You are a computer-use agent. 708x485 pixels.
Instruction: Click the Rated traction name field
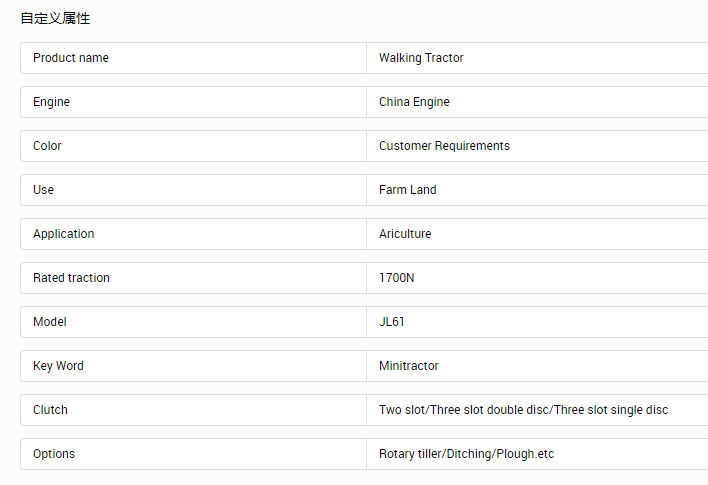[x=193, y=278]
